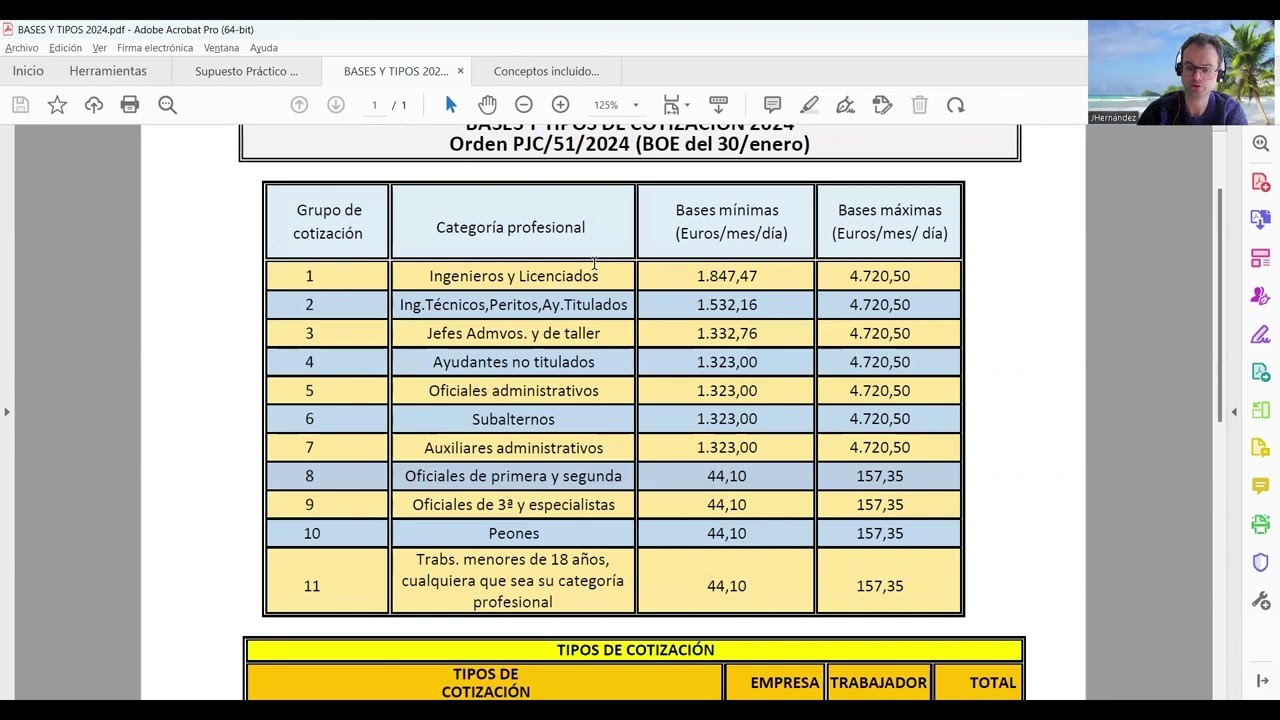
Task: Activate the Hand pan tool
Action: click(x=487, y=105)
